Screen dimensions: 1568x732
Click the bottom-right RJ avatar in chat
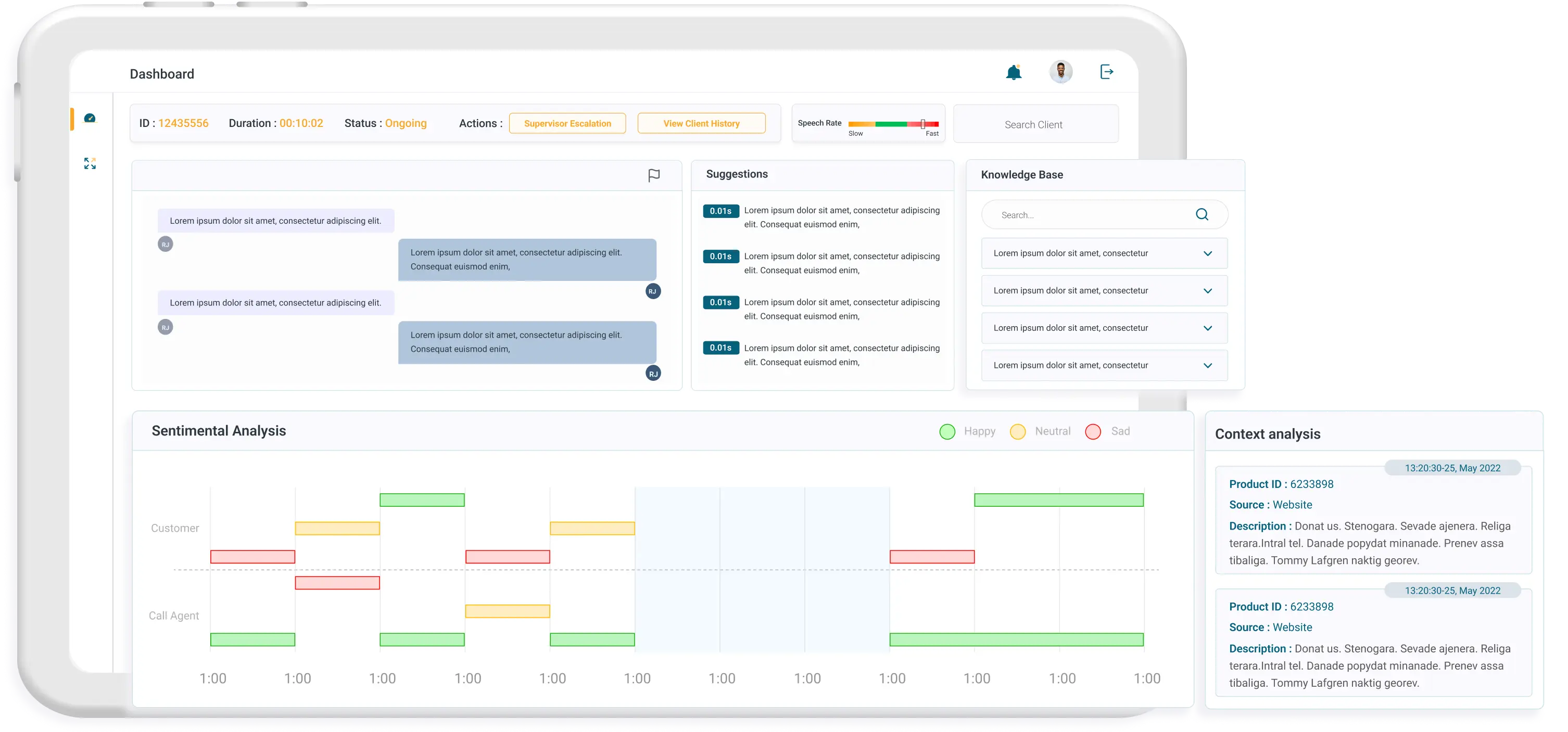(x=653, y=374)
